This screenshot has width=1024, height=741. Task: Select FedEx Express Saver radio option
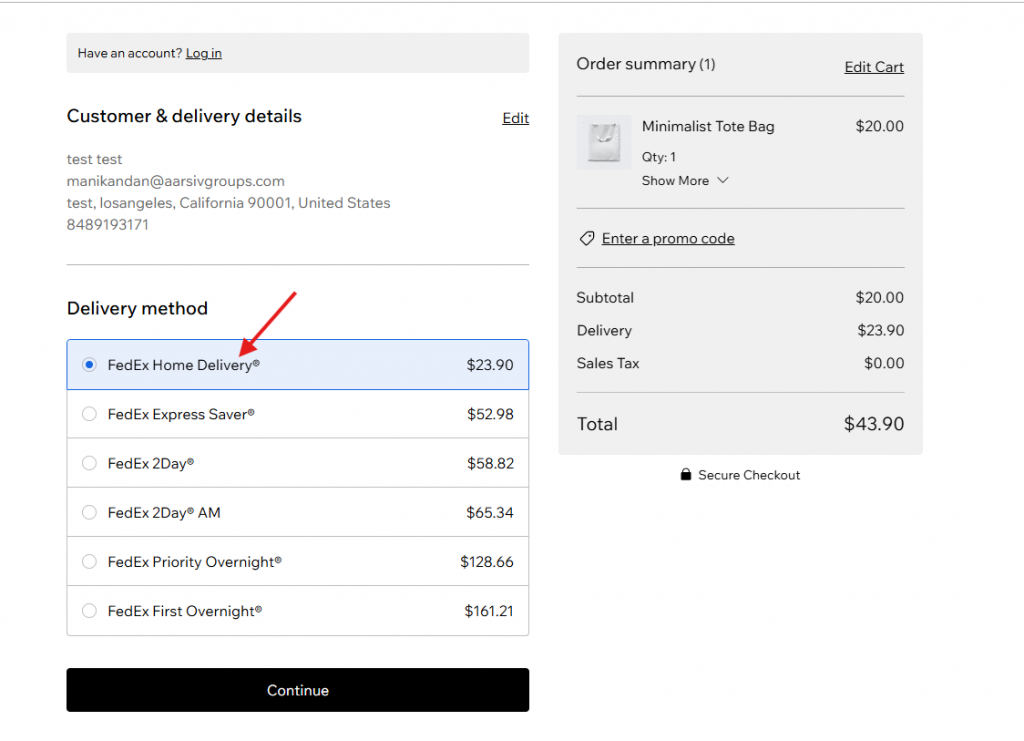(x=89, y=414)
